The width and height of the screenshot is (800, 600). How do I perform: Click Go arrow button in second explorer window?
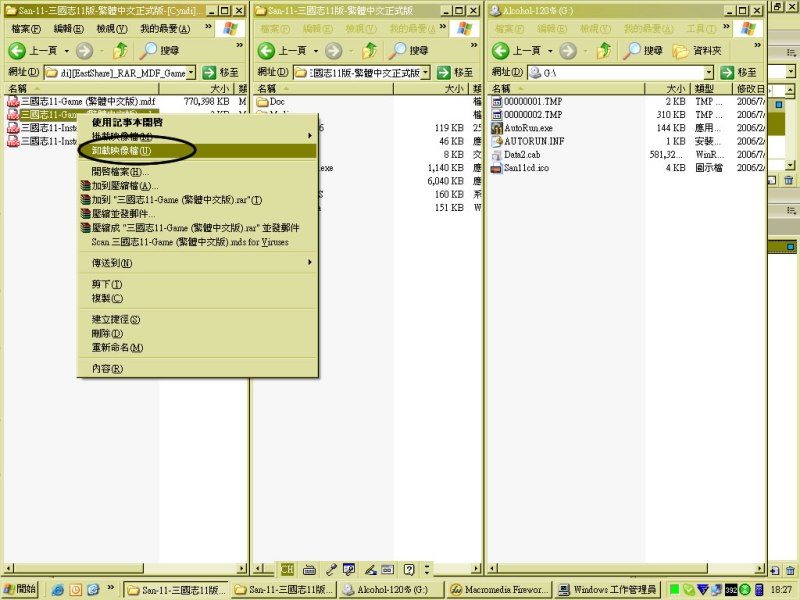pyautogui.click(x=444, y=72)
